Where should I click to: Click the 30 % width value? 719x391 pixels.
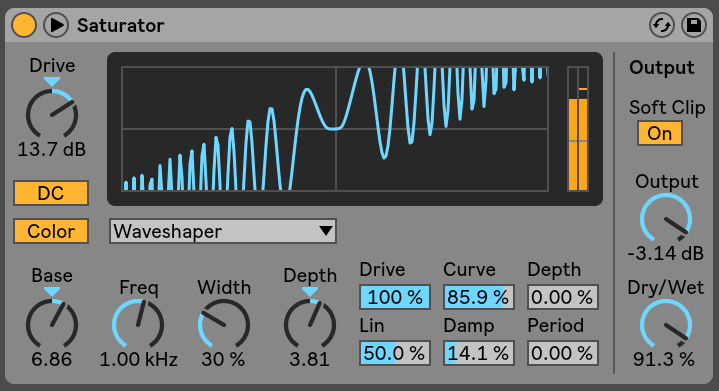pos(224,359)
